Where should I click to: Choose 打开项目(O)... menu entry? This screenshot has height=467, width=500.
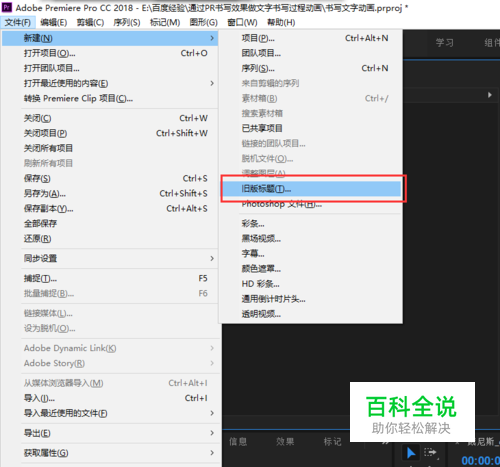point(110,53)
